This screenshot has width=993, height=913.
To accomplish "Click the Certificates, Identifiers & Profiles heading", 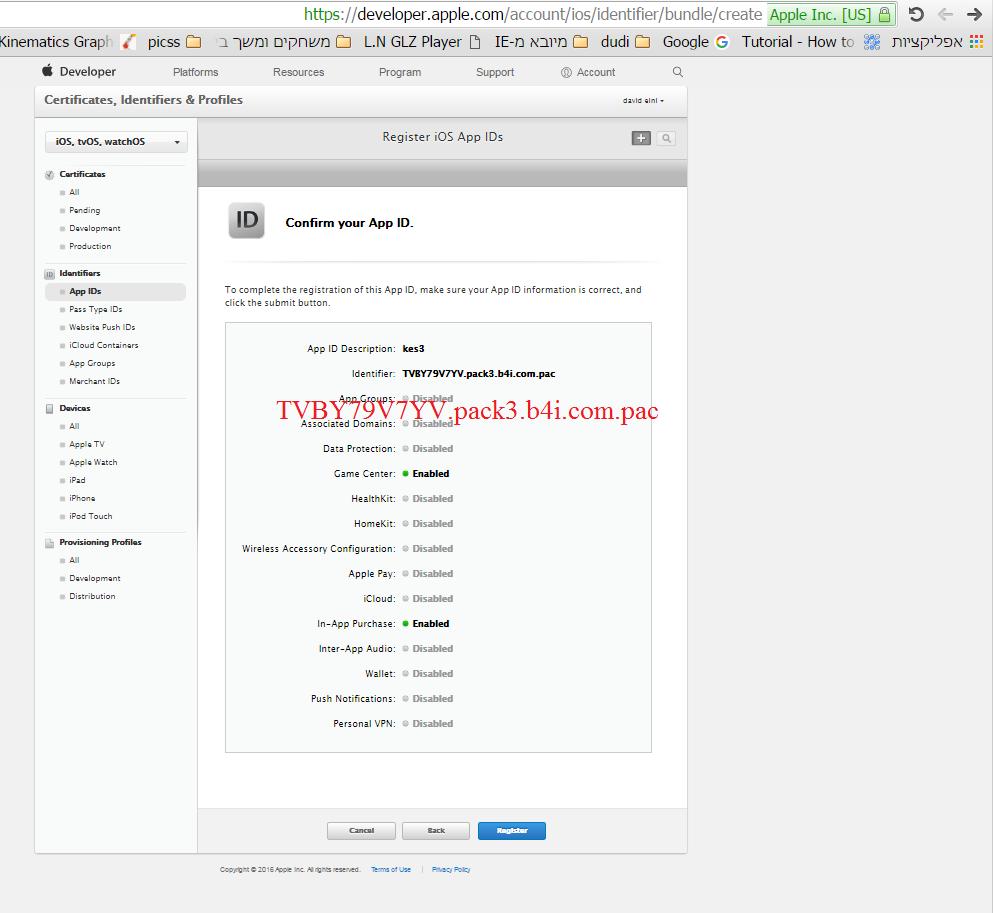I will [144, 99].
